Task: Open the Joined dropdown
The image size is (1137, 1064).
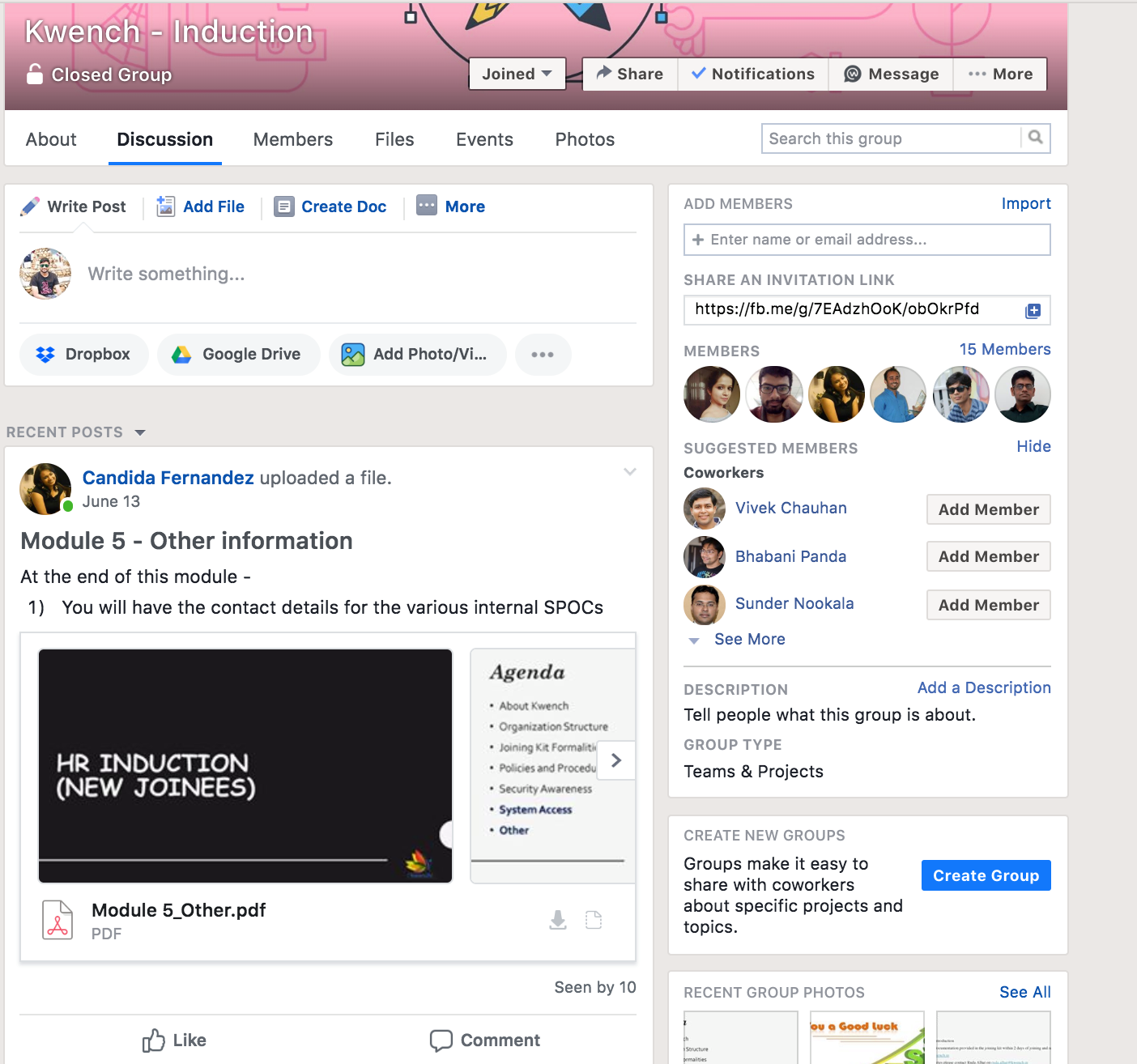Action: pyautogui.click(x=517, y=74)
